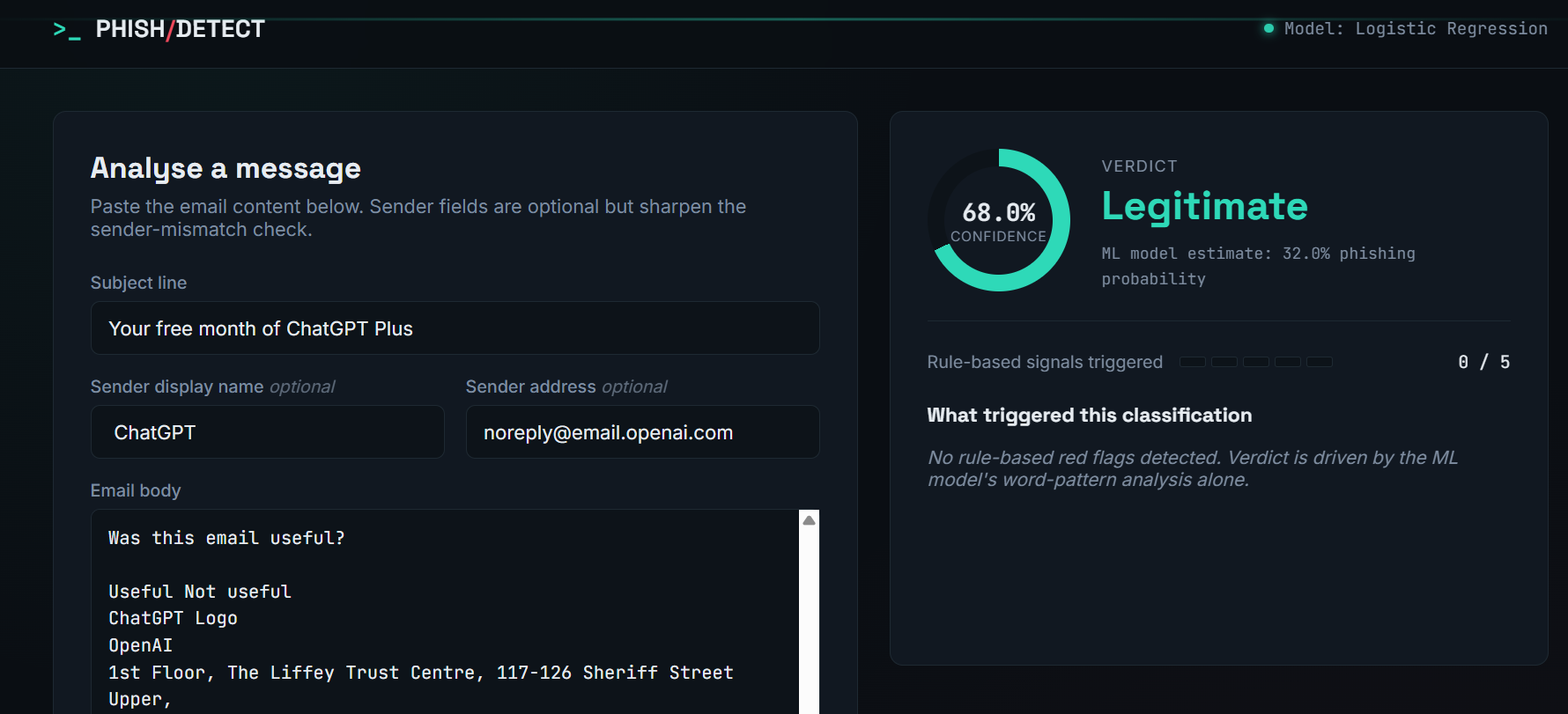Click the ML model estimate phishing probability text
Screen dimensions: 1568x714
pos(1258,266)
